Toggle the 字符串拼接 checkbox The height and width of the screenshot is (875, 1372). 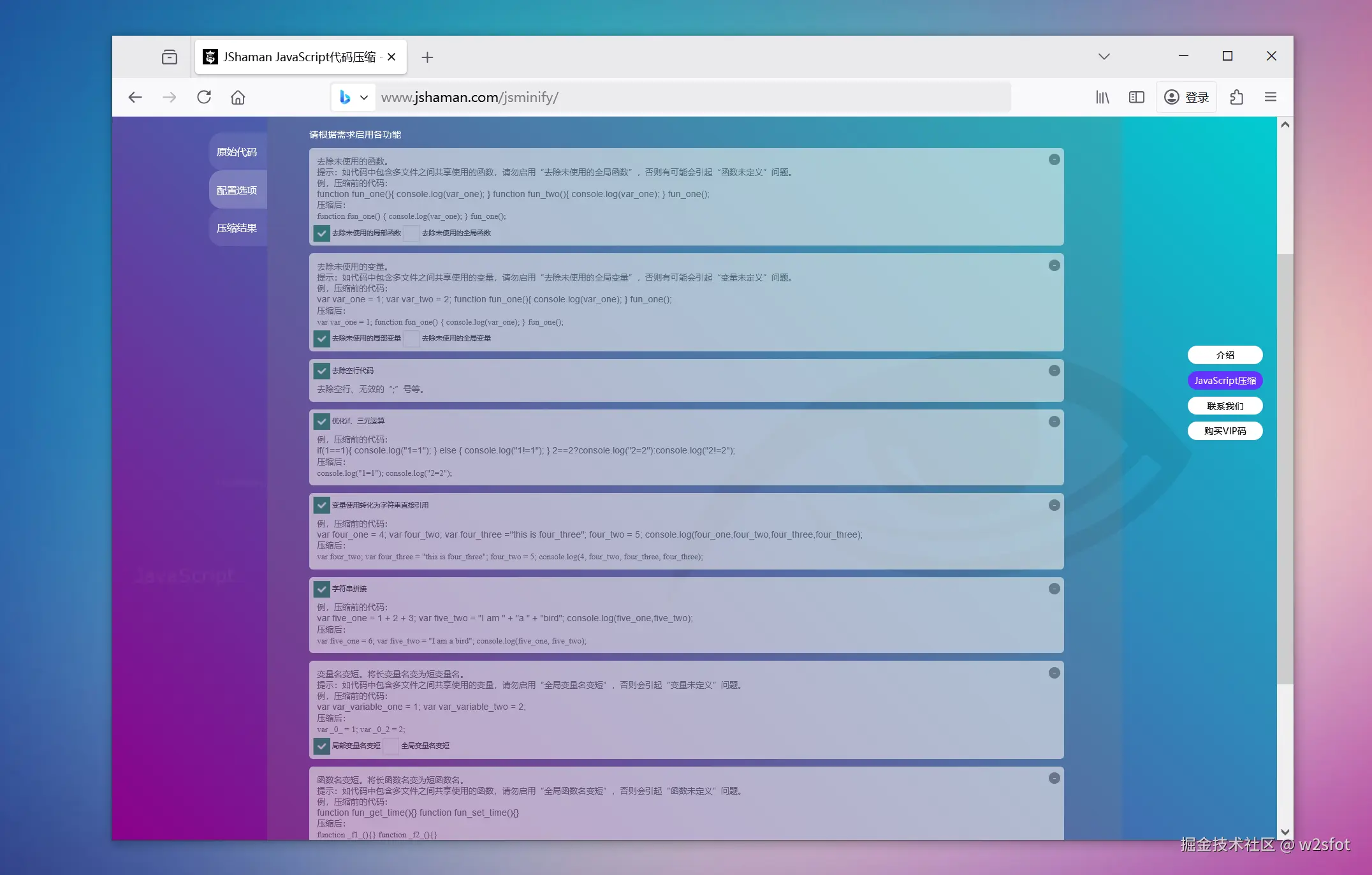click(322, 589)
